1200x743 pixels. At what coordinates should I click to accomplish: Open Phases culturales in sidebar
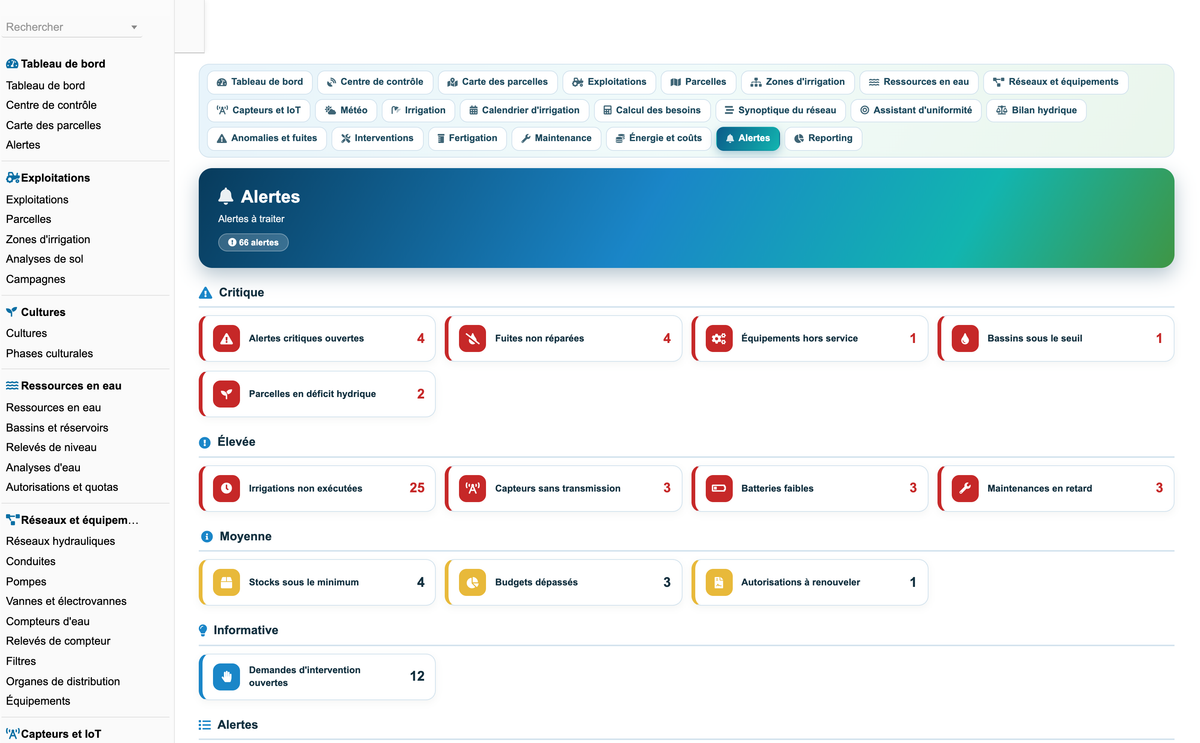click(49, 353)
